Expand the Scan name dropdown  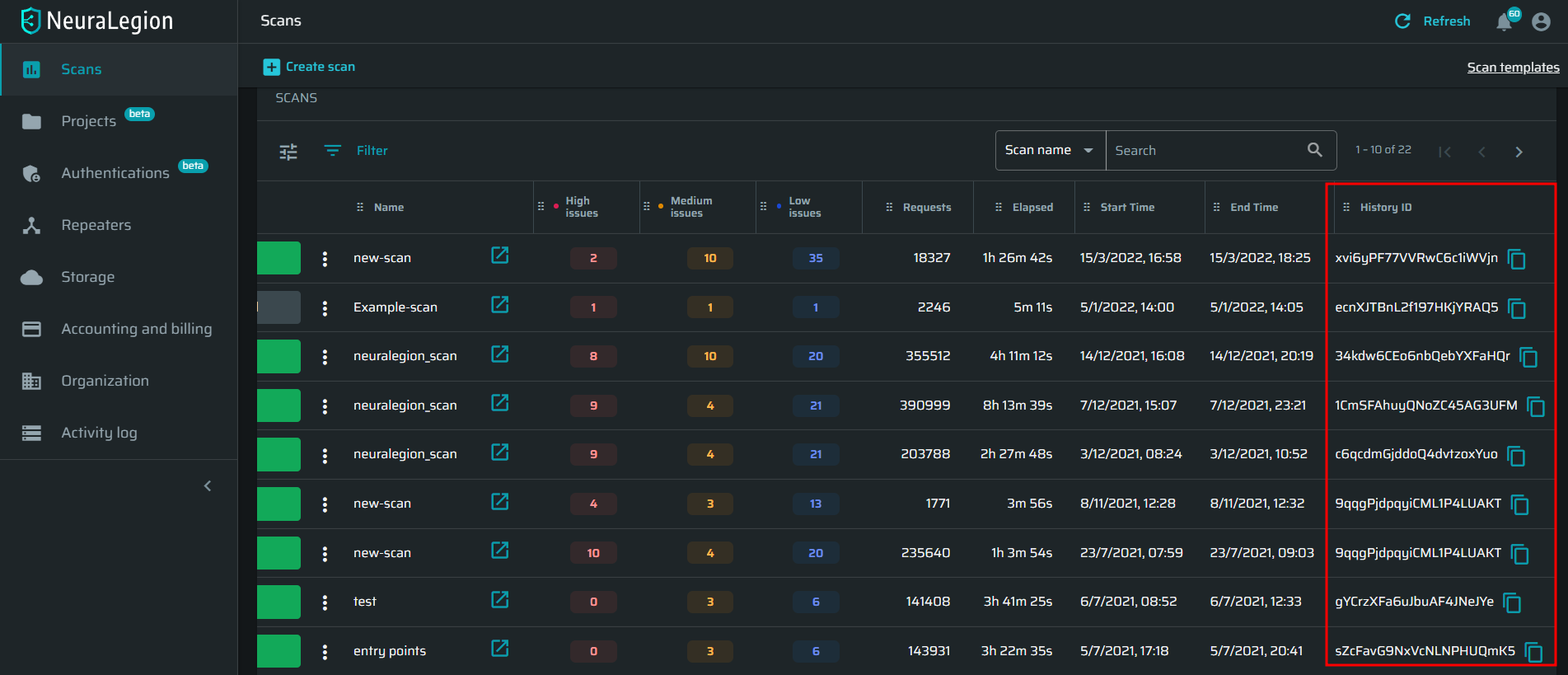tap(1050, 150)
